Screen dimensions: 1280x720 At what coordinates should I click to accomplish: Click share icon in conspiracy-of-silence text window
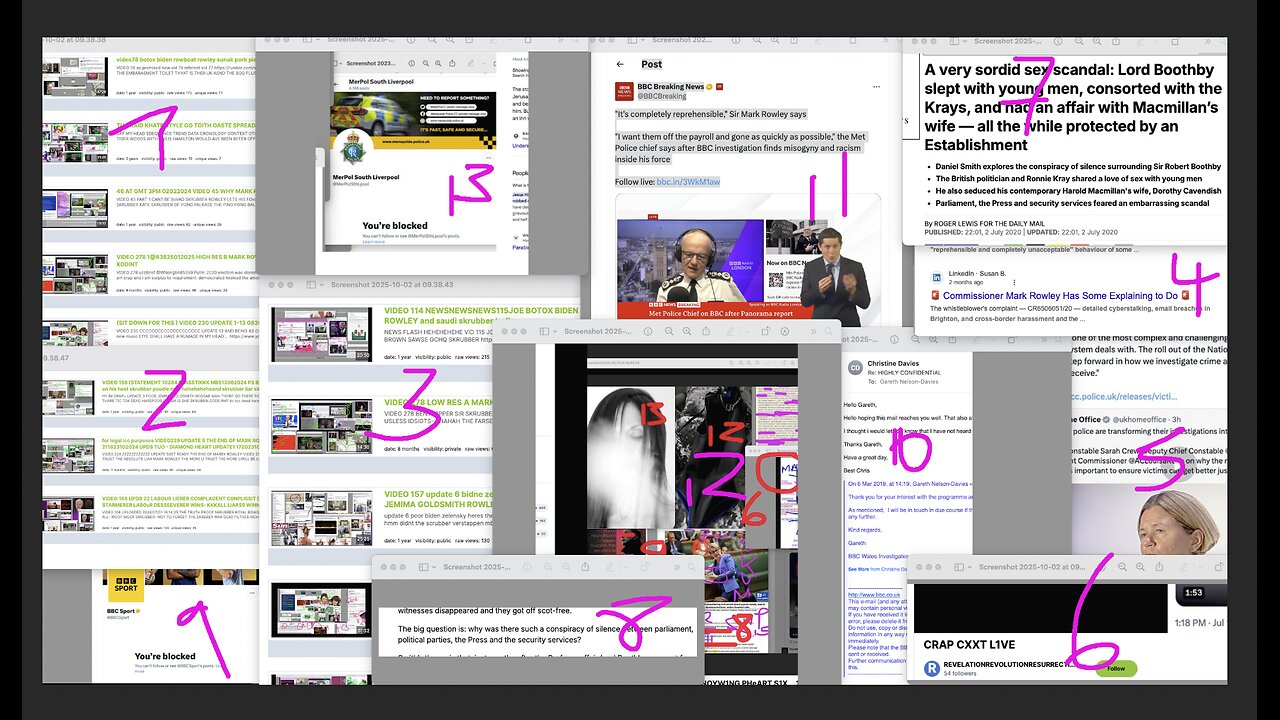tap(585, 567)
